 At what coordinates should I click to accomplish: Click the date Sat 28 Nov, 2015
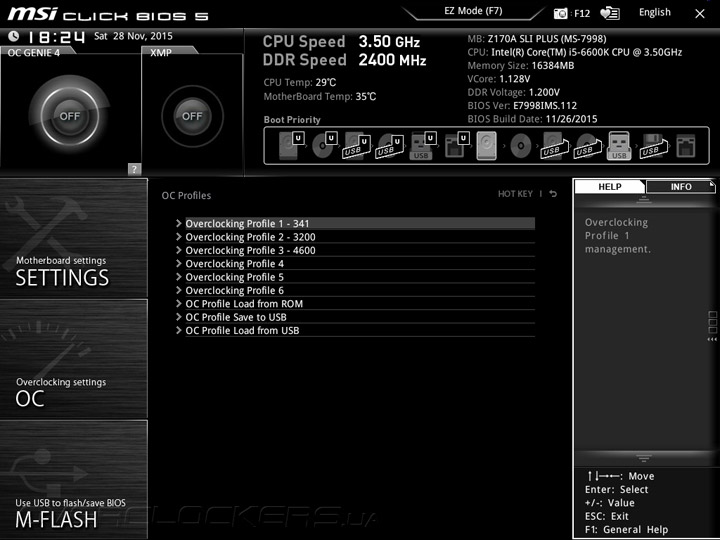pyautogui.click(x=133, y=36)
